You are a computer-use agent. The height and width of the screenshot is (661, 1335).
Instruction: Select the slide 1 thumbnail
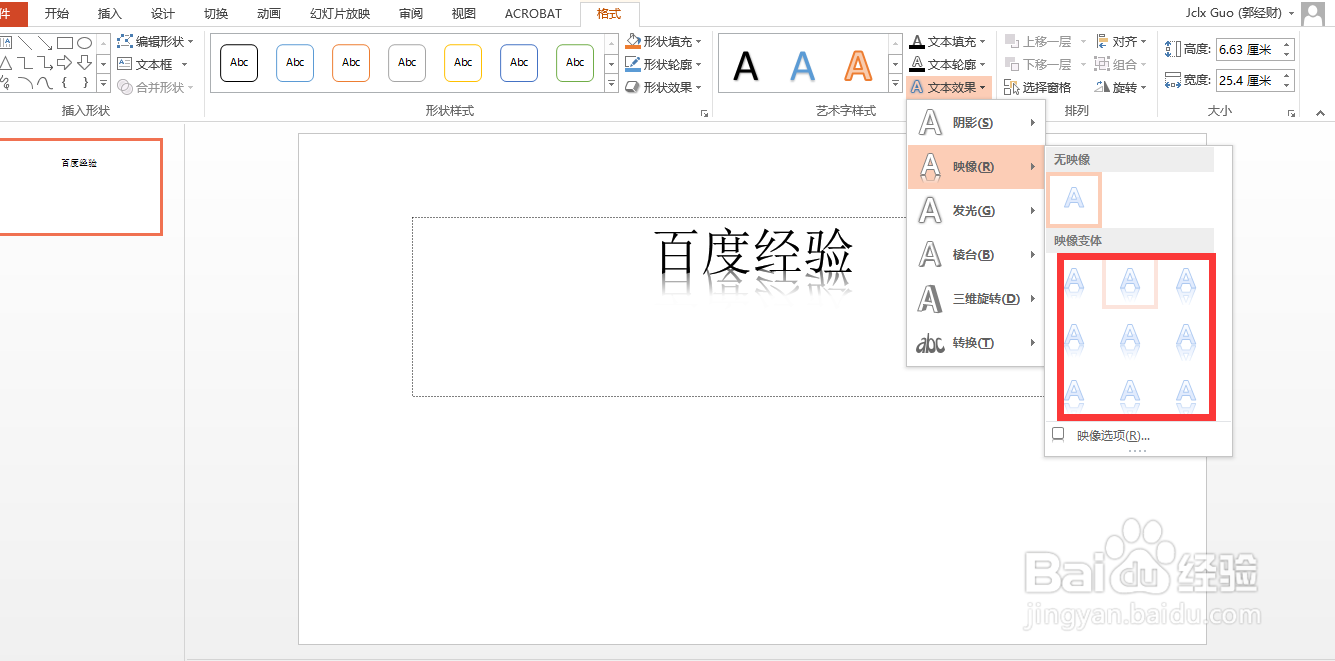click(80, 187)
